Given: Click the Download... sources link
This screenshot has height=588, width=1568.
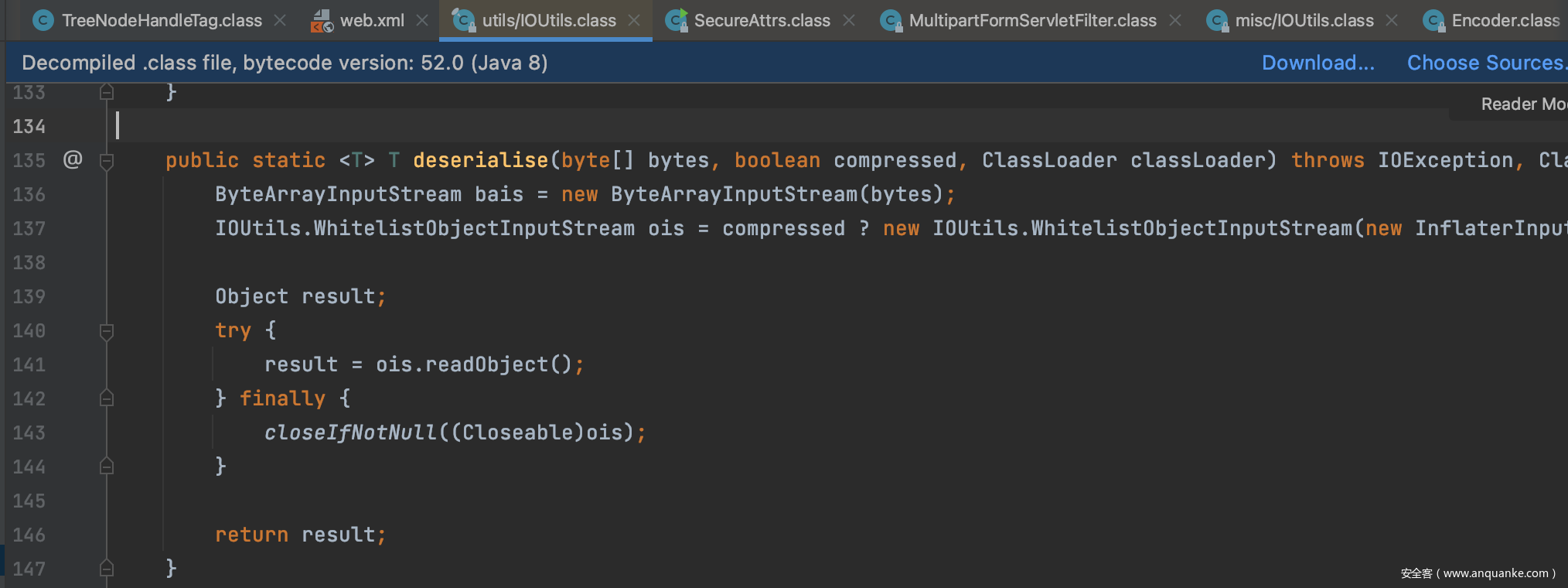Looking at the screenshot, I should [1317, 63].
